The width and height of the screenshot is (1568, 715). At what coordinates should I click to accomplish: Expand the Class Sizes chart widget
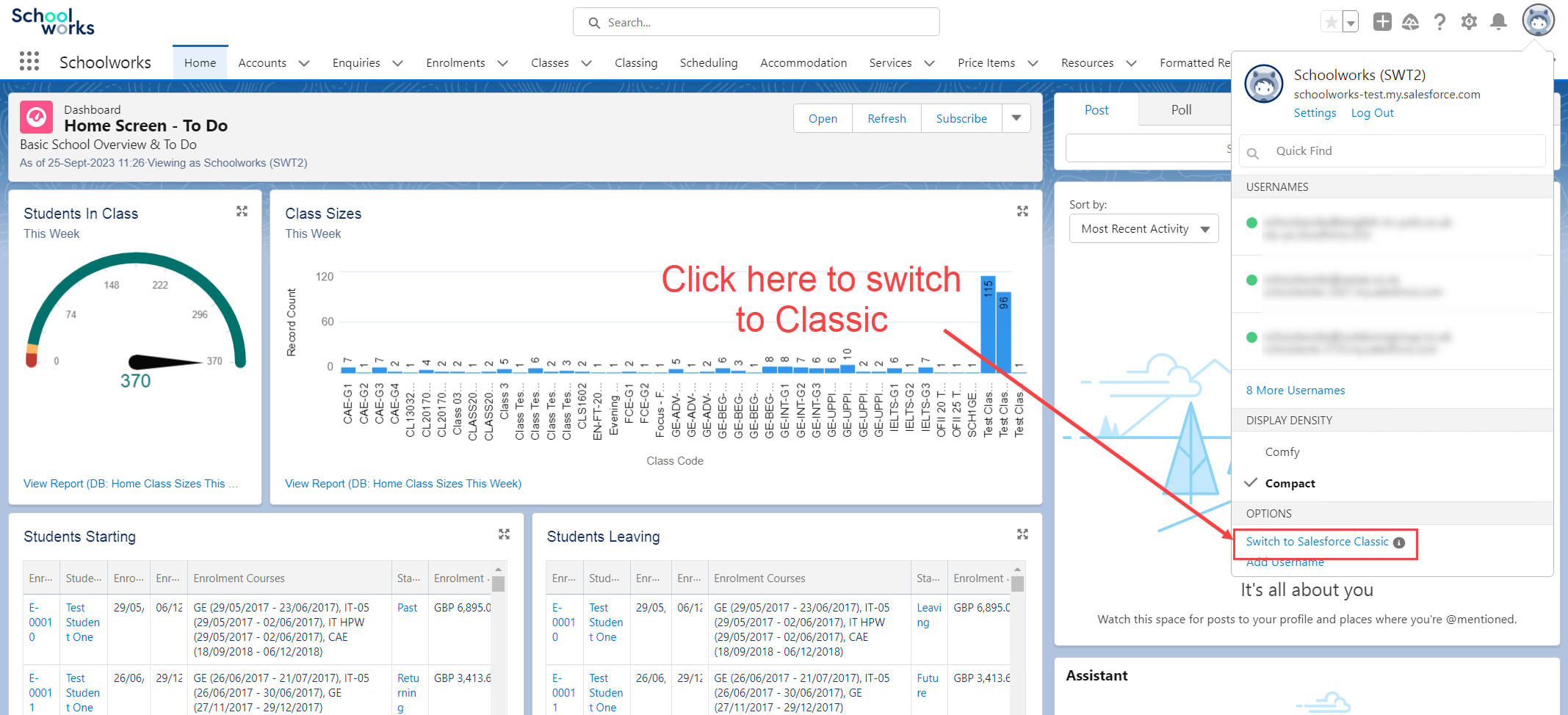pos(1022,211)
